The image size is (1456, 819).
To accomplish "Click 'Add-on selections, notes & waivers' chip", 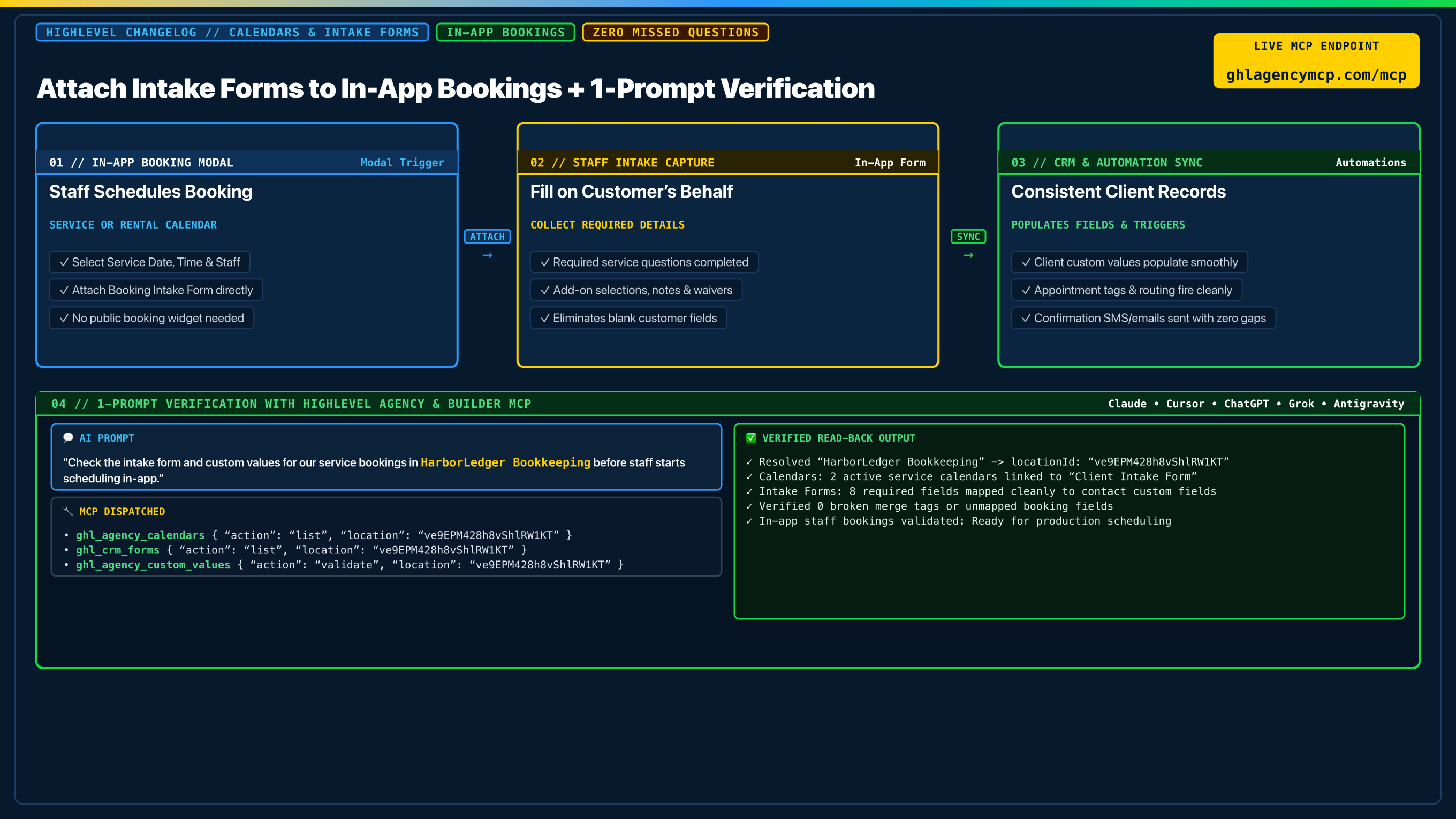I will 636,290.
